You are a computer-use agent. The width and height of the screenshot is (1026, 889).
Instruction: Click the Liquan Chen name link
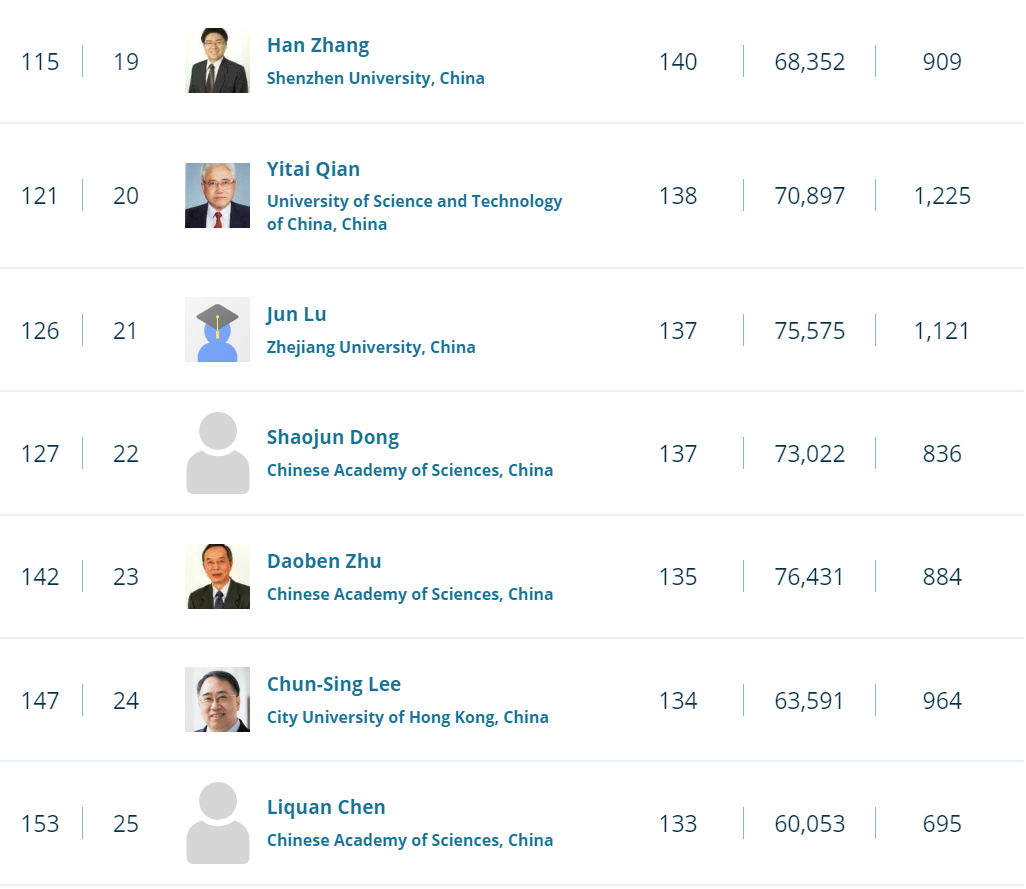[x=326, y=807]
